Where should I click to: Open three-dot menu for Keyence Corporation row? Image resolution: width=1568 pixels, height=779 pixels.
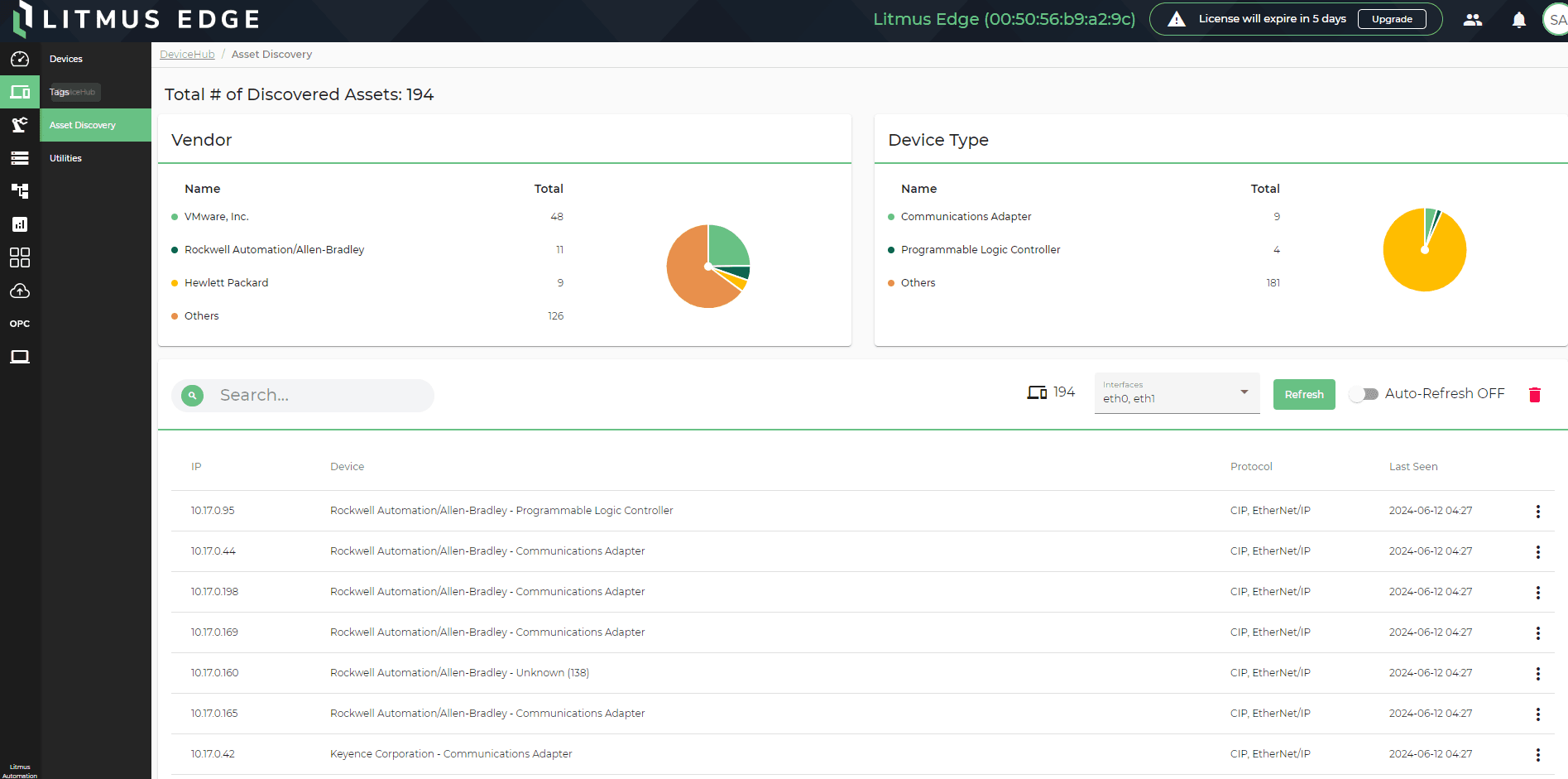(1537, 755)
